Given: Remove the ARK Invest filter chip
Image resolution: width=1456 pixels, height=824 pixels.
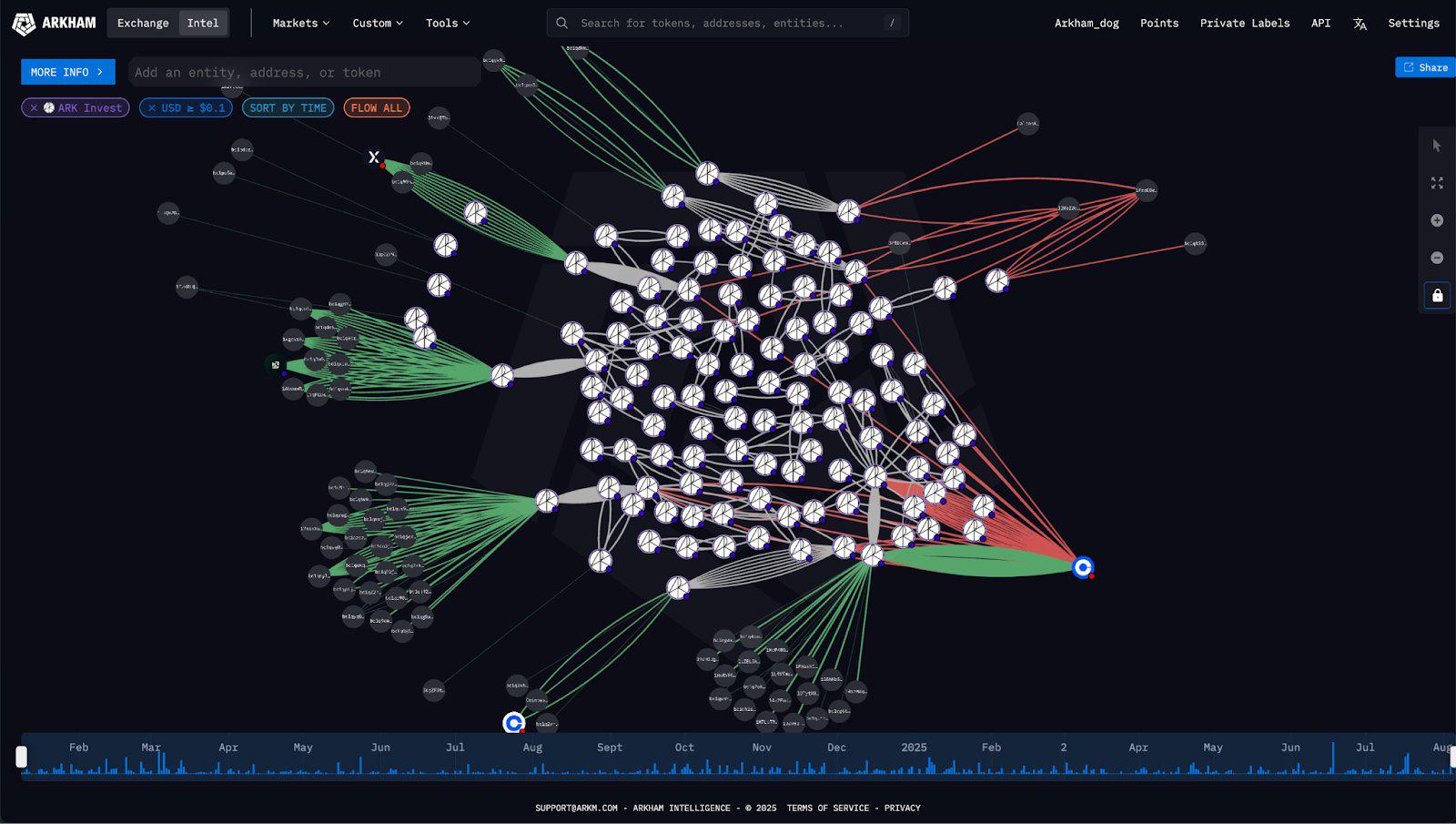Looking at the screenshot, I should 35,107.
